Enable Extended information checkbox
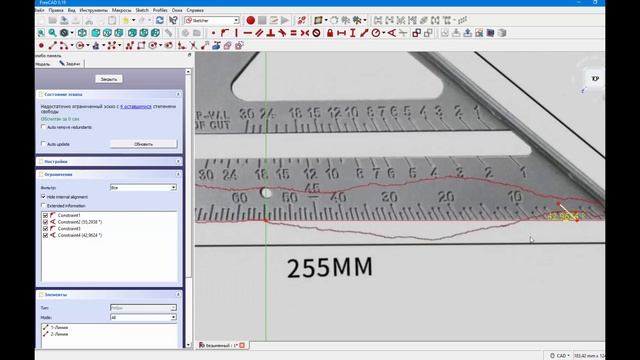The image size is (640, 360). click(x=44, y=206)
